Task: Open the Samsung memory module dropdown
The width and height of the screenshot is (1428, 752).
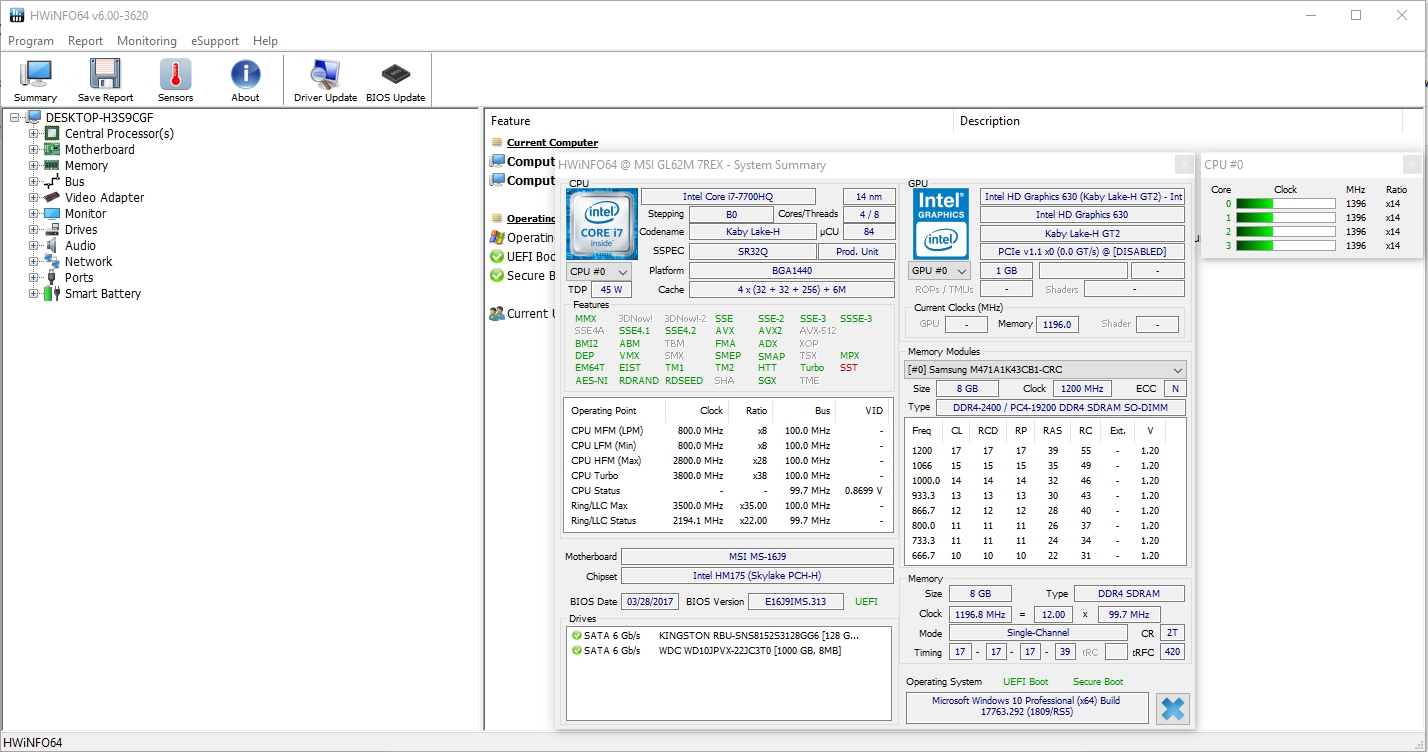Action: [x=1045, y=370]
